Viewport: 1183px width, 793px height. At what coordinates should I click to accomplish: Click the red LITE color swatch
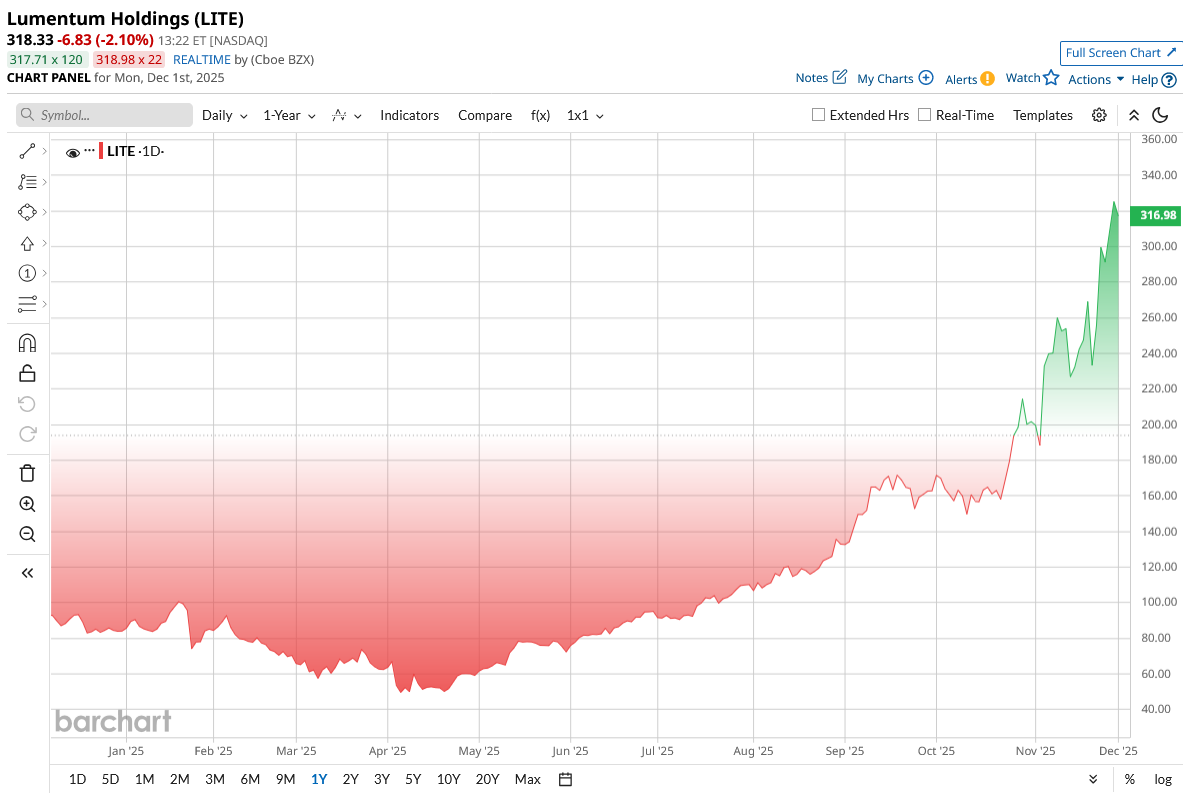click(x=101, y=151)
